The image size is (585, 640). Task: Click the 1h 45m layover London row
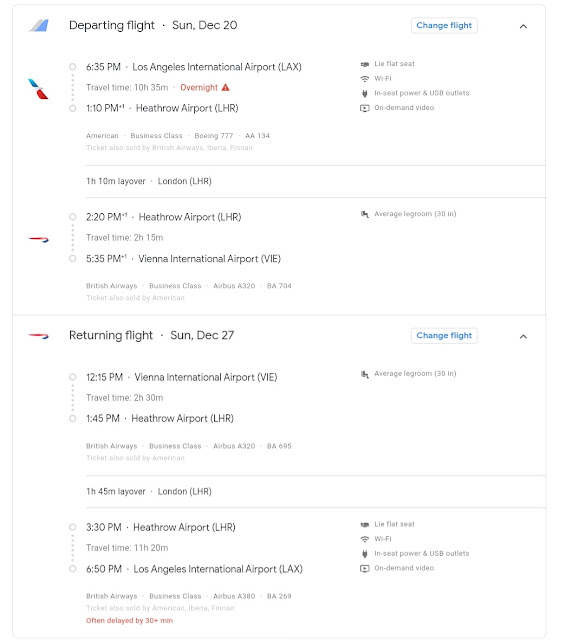[x=316, y=491]
